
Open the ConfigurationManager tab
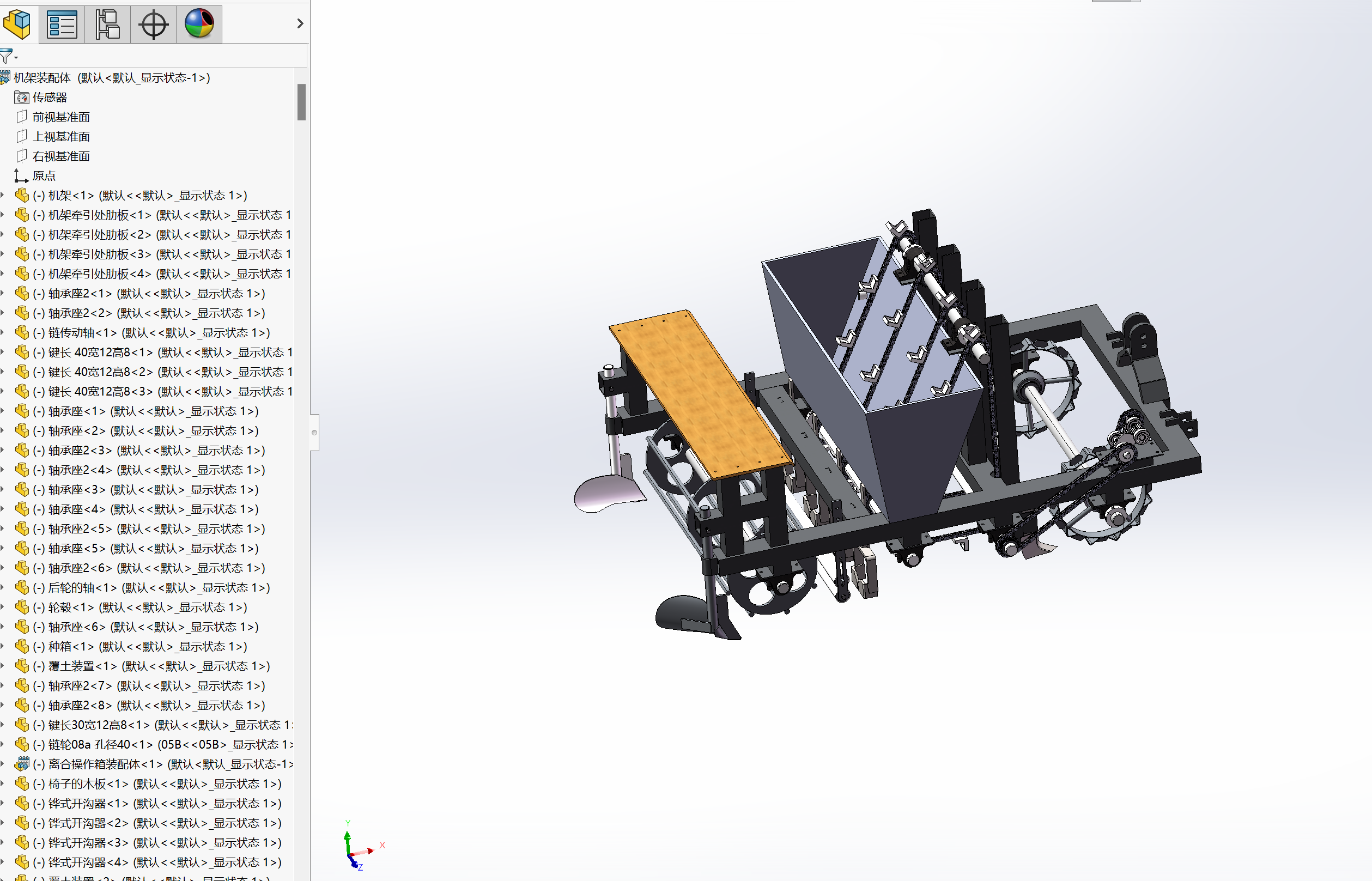pyautogui.click(x=107, y=23)
